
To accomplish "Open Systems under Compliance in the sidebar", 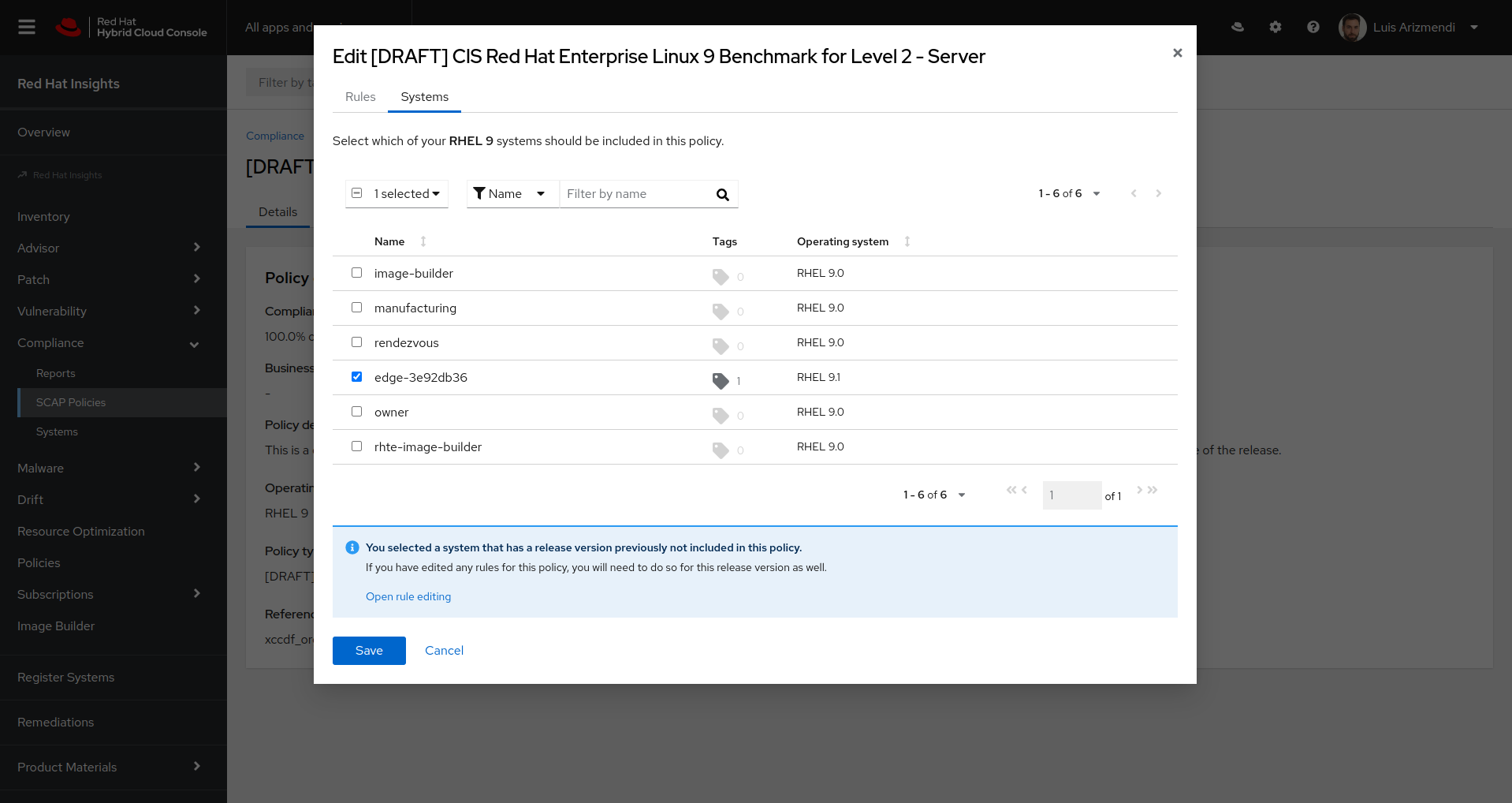I will 57,431.
